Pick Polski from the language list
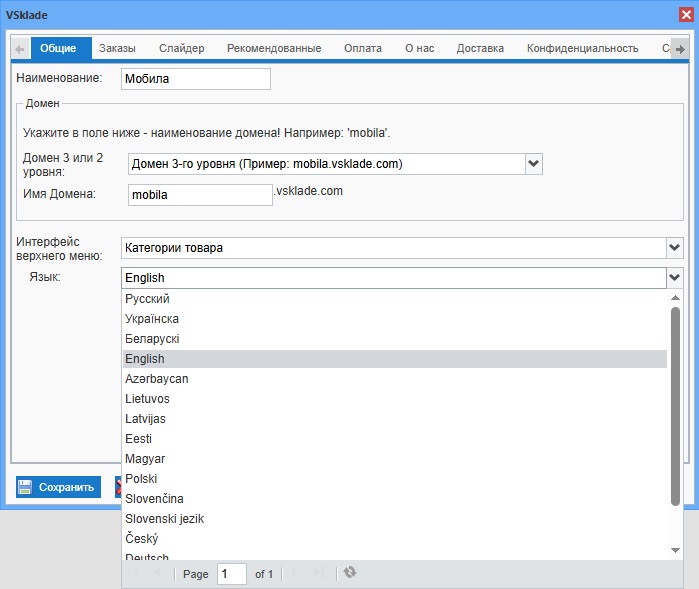The width and height of the screenshot is (699, 589). pos(141,479)
